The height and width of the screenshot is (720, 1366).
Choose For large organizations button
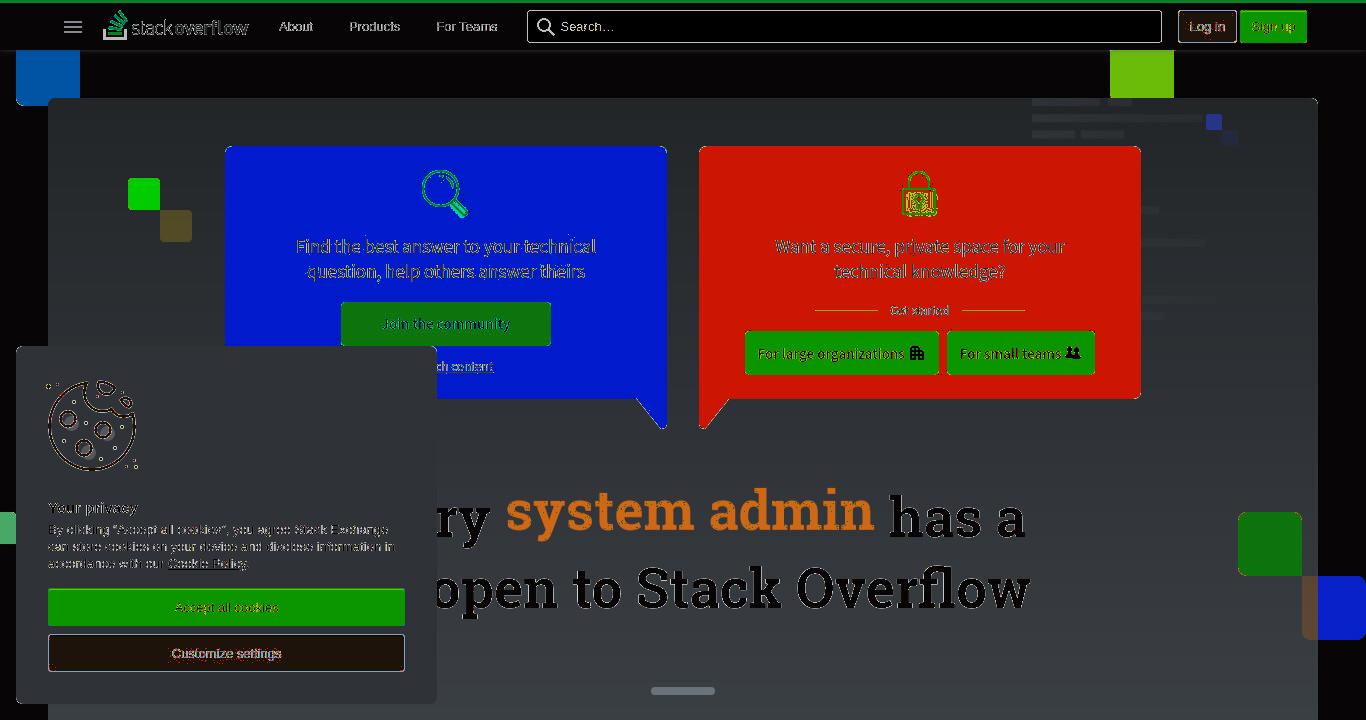(x=842, y=353)
